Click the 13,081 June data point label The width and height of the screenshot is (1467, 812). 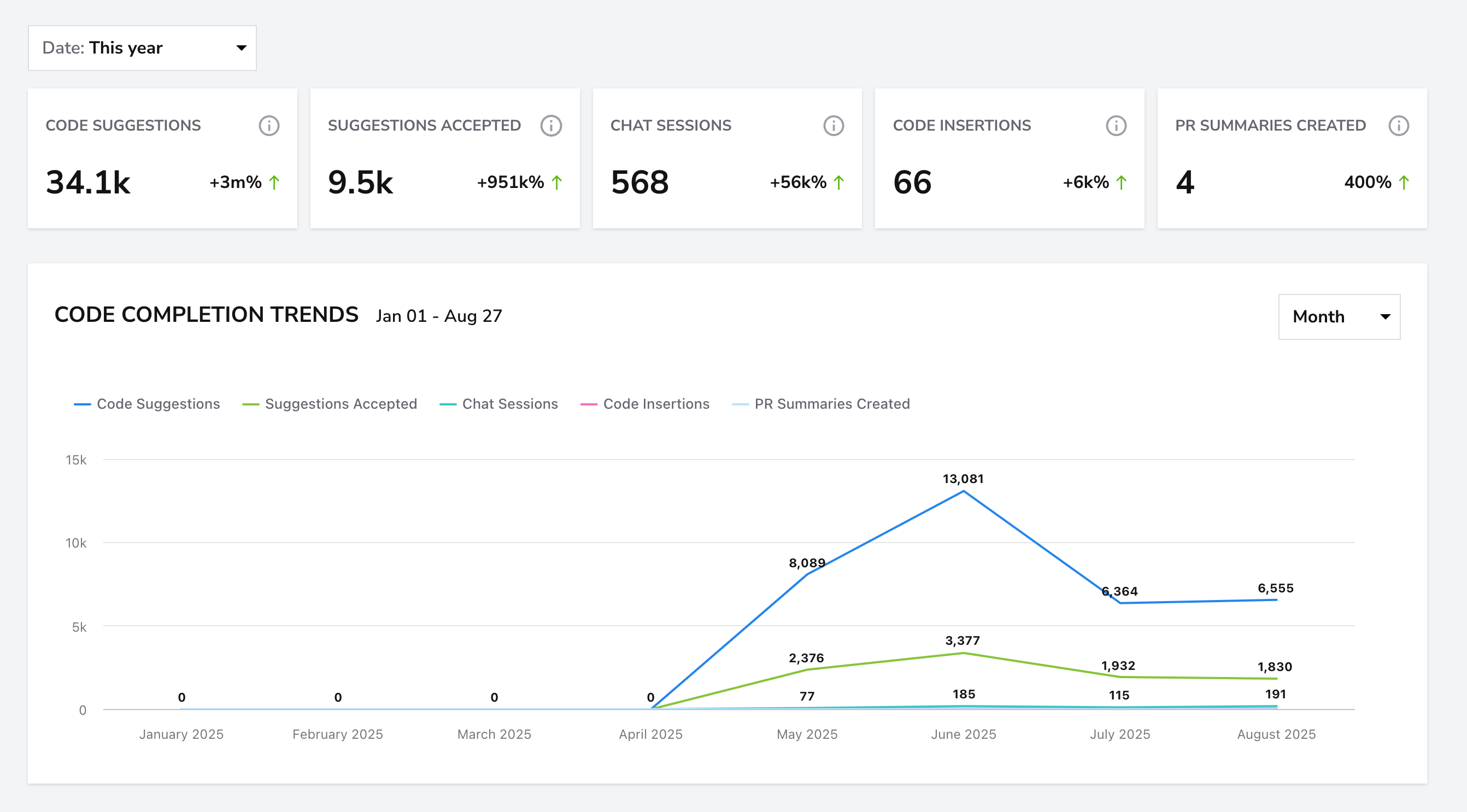pyautogui.click(x=963, y=479)
